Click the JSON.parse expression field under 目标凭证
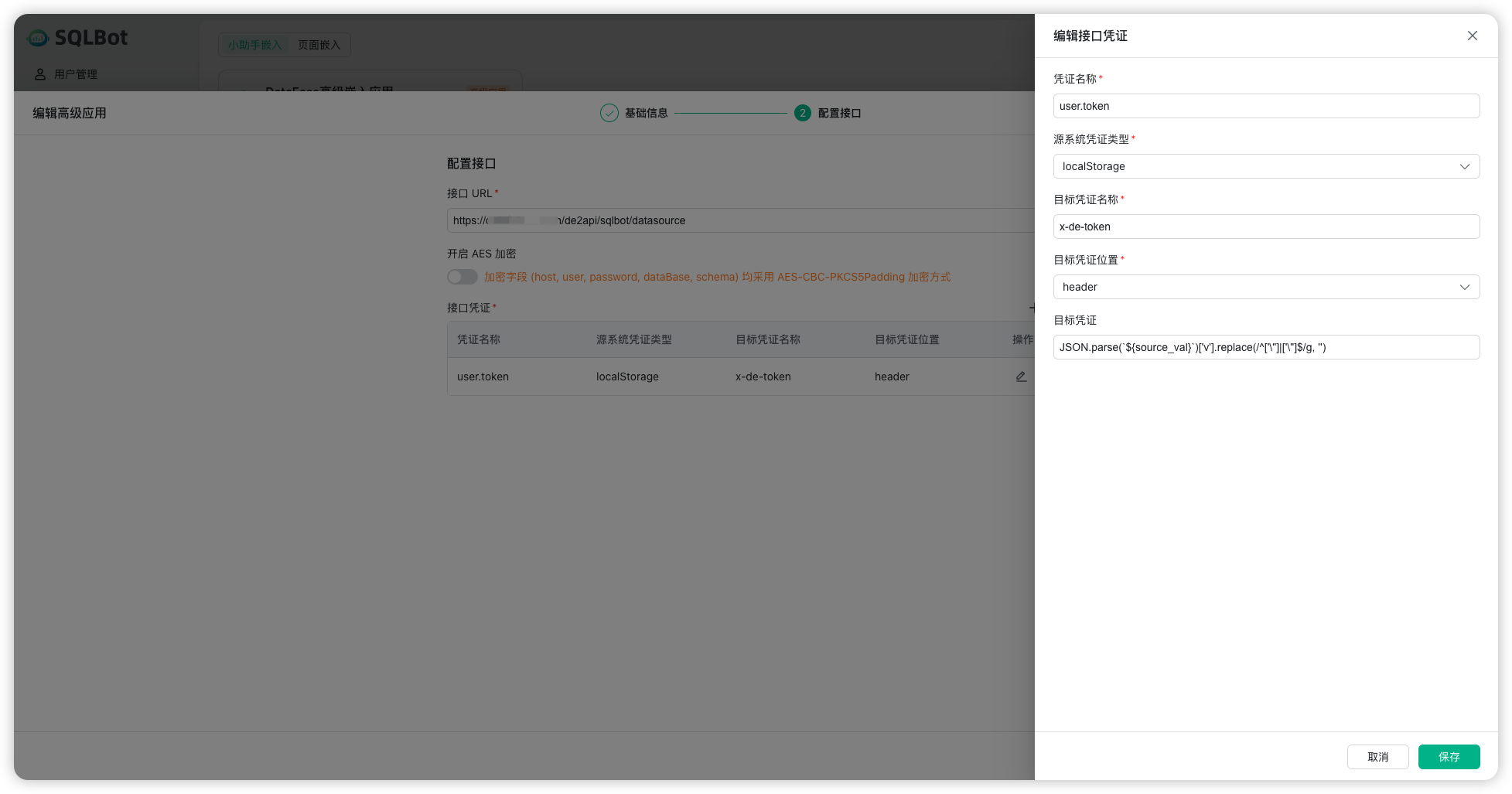 (1266, 347)
